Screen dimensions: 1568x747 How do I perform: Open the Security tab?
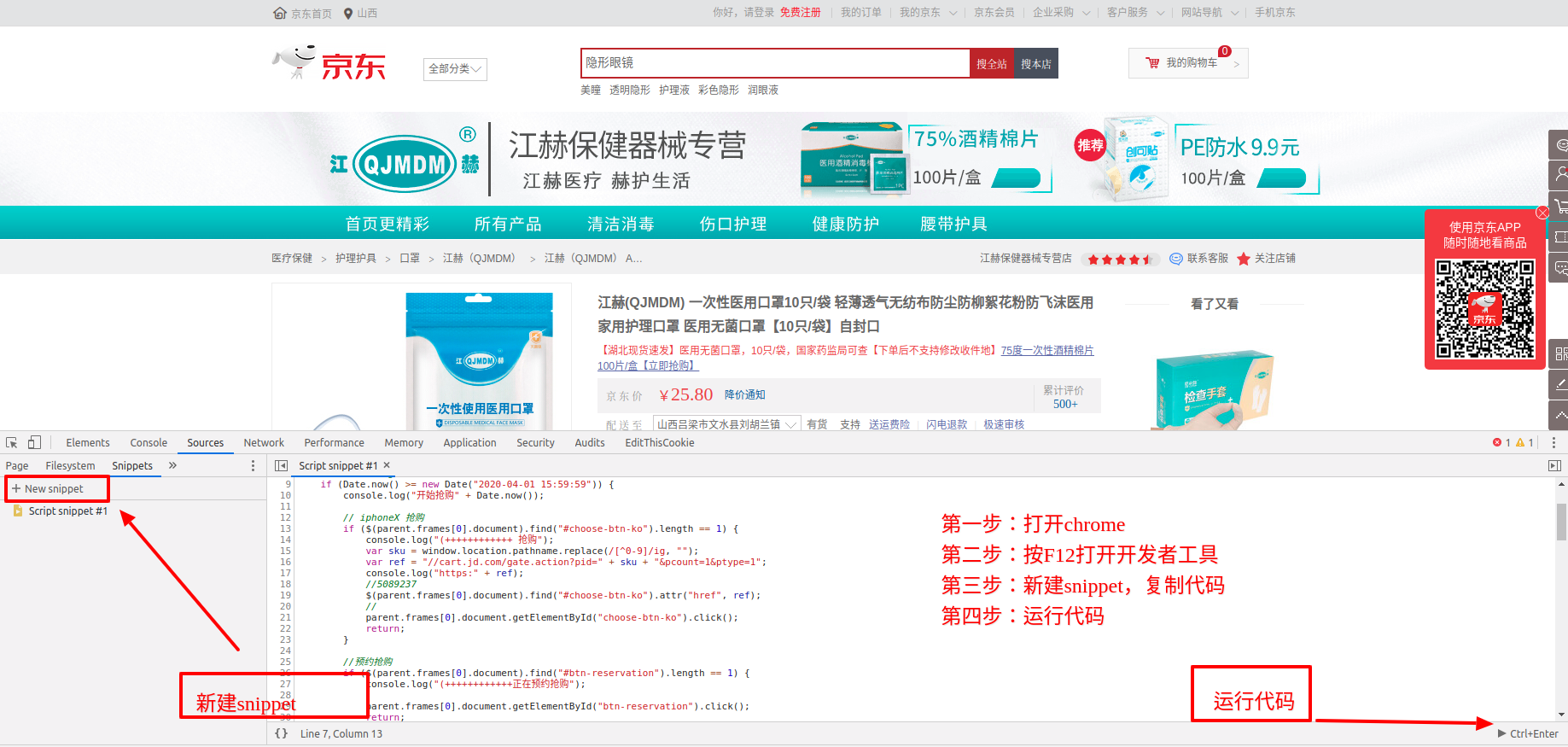click(535, 442)
